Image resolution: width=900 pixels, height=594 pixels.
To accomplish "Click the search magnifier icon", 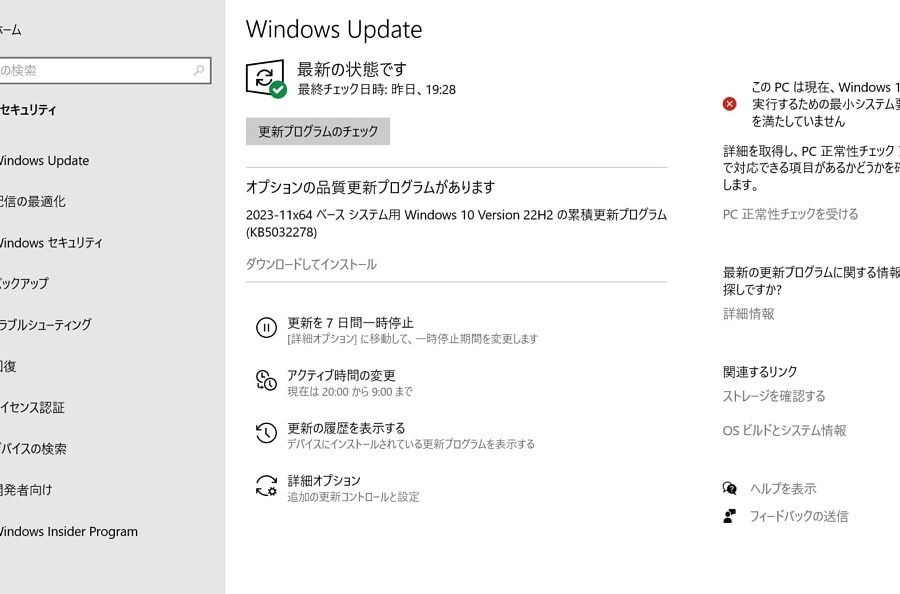I will tap(200, 71).
